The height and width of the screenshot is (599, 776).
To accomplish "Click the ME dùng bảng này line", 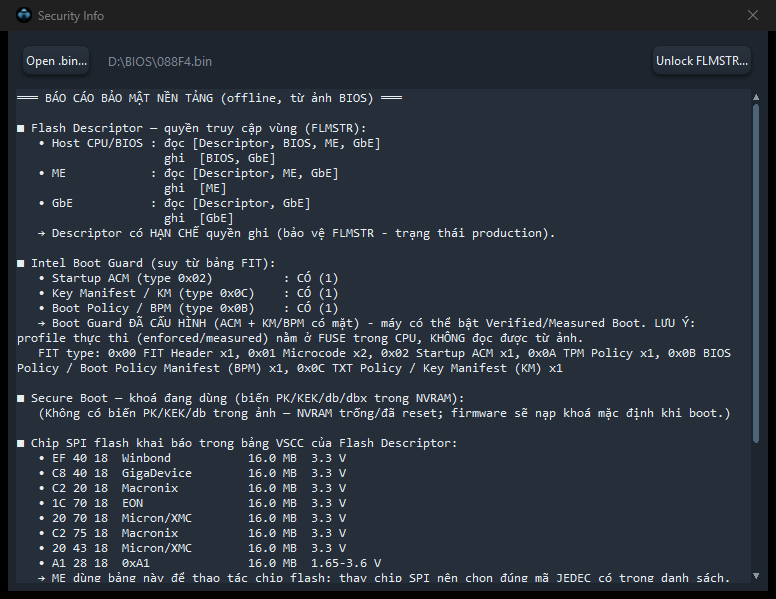I will click(x=384, y=577).
